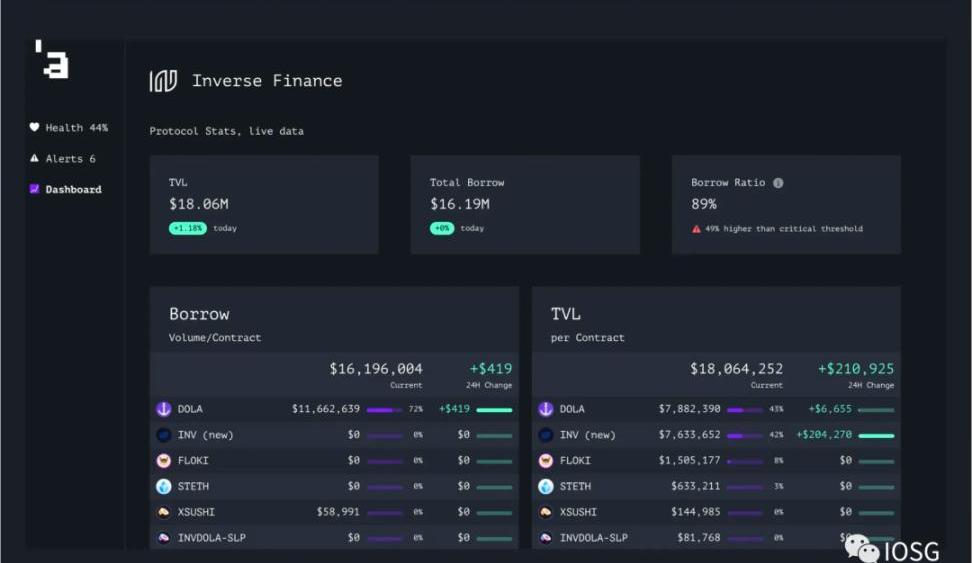The height and width of the screenshot is (563, 972).
Task: Click the XSUSHI token icon in Borrow table
Action: 164,512
